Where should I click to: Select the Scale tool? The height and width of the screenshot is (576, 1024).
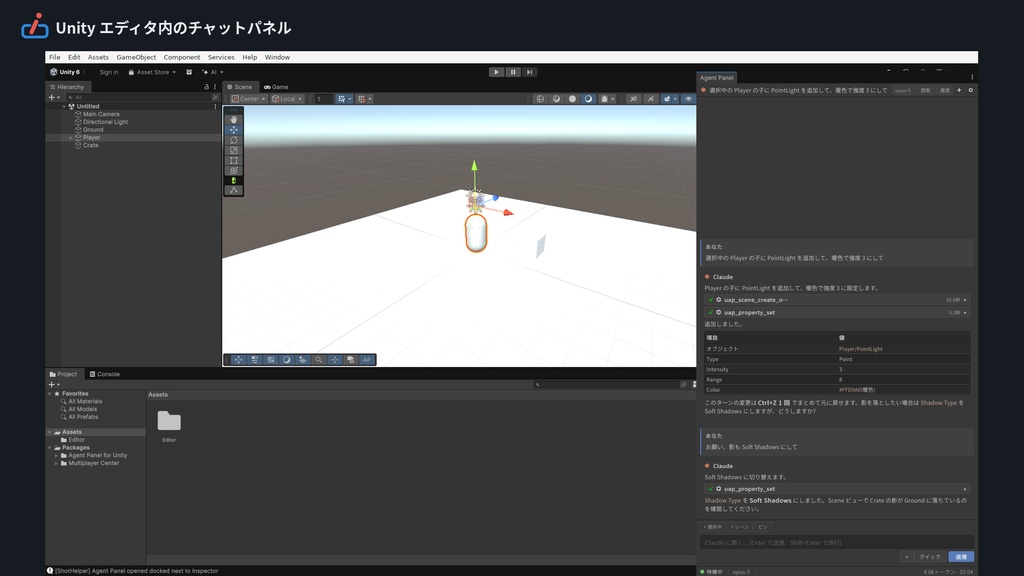(x=234, y=150)
